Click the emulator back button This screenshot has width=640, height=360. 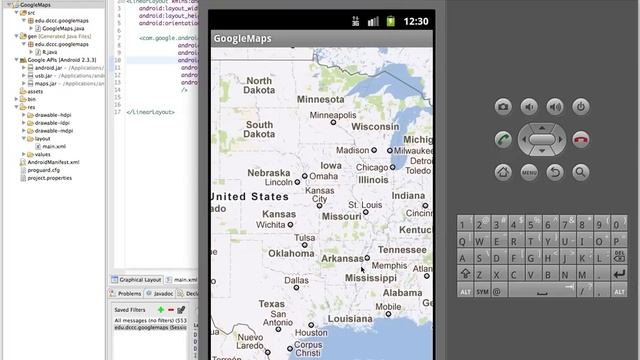555,172
